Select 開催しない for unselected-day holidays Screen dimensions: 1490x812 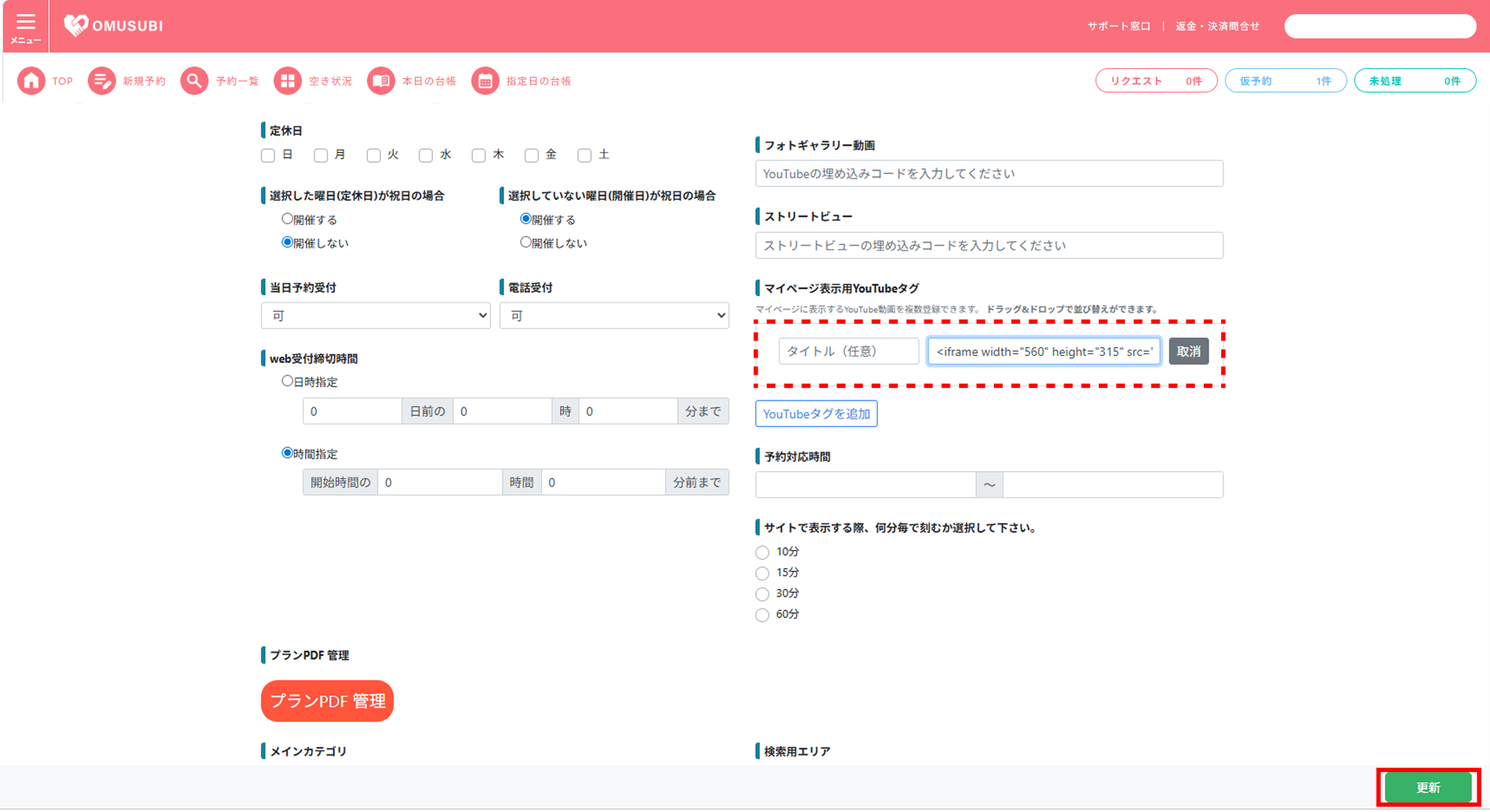[525, 242]
